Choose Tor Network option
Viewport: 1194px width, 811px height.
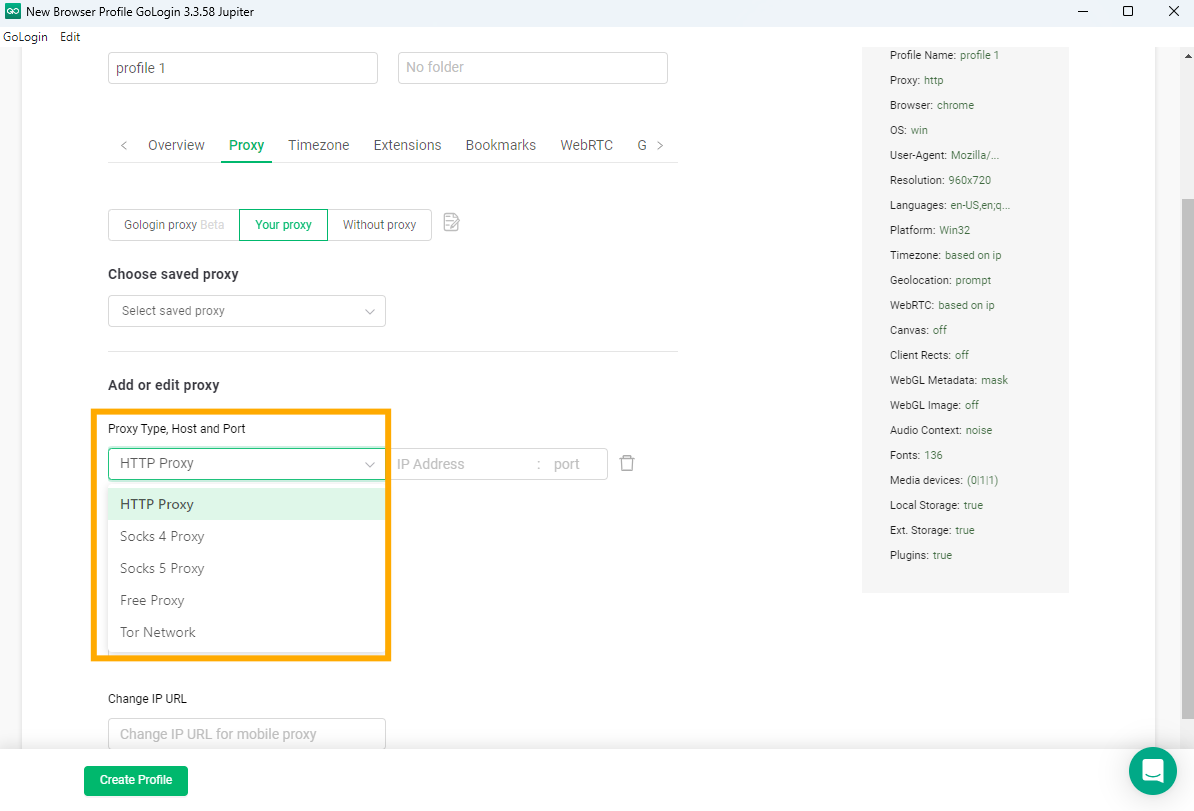pos(247,632)
